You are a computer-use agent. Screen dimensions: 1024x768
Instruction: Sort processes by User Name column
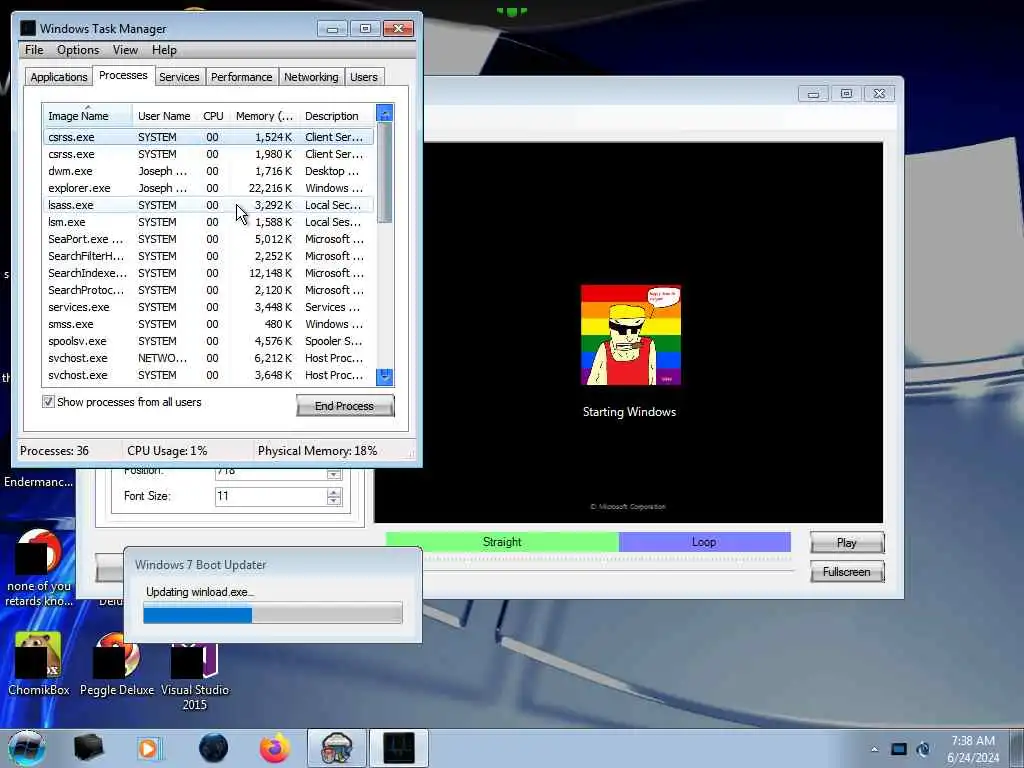point(164,116)
